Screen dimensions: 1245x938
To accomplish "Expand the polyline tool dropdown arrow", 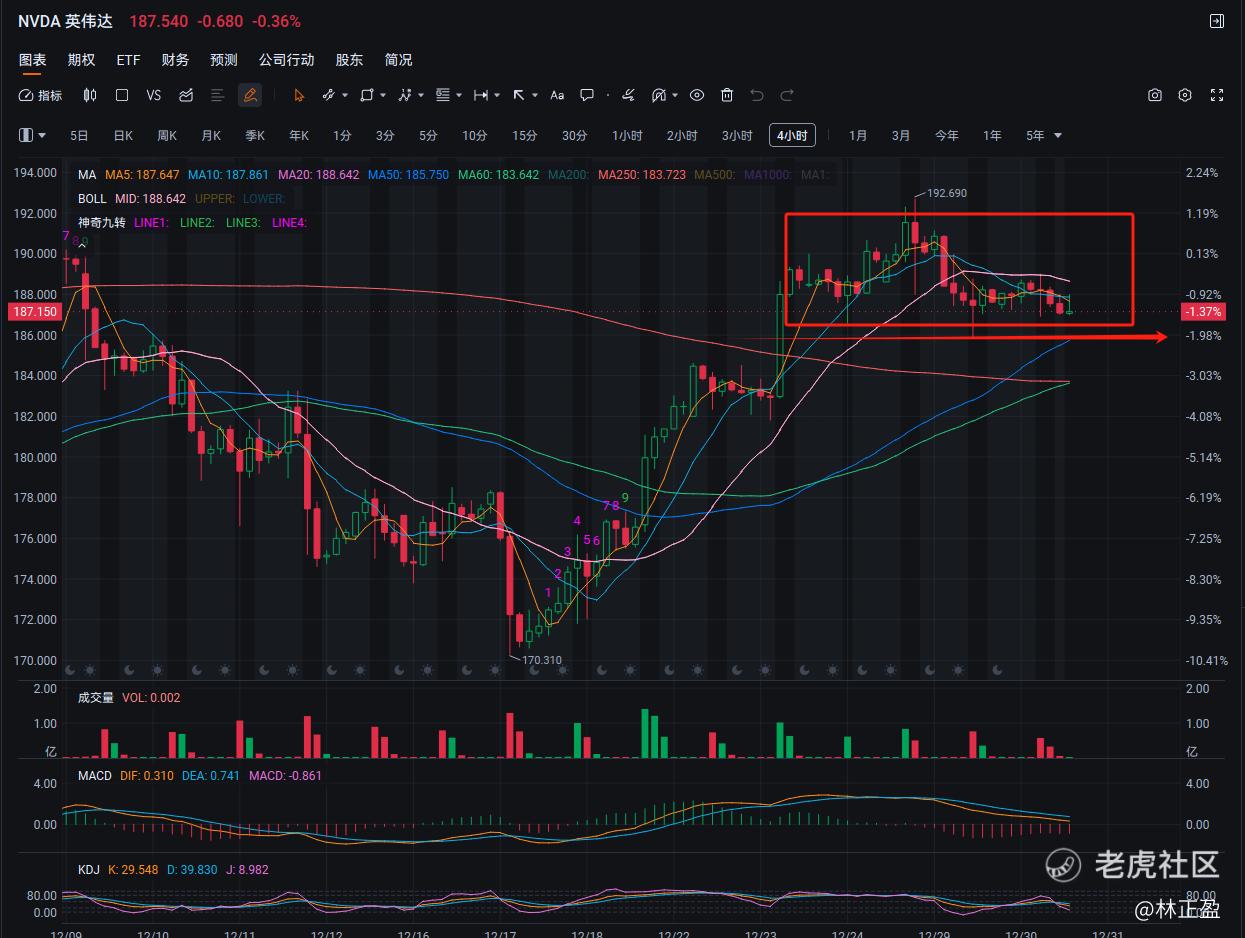I will (x=422, y=96).
